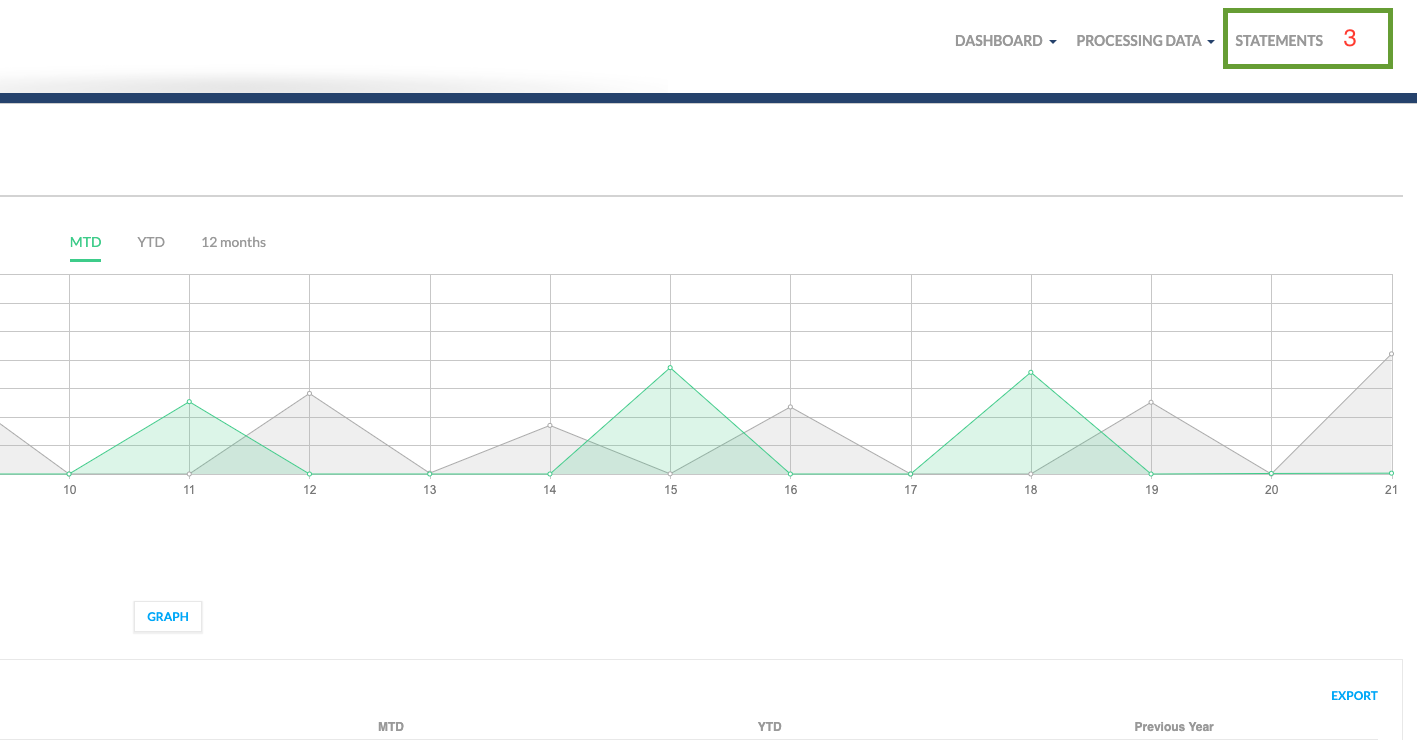Click the Previous Year table column header
Viewport: 1417px width, 740px height.
coord(1173,726)
